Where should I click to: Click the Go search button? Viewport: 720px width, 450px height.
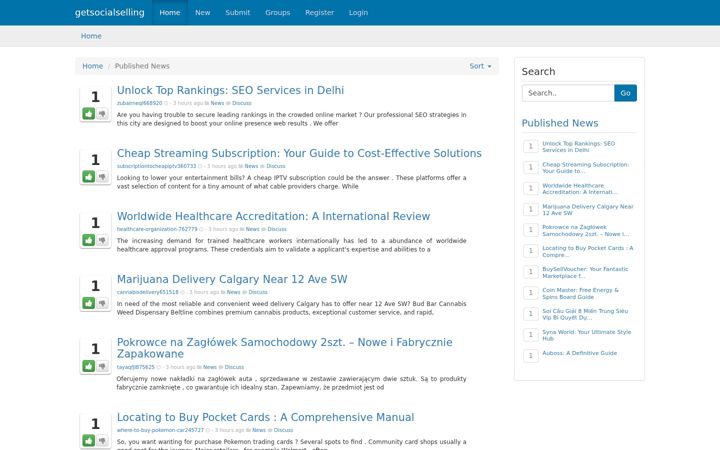coord(625,93)
